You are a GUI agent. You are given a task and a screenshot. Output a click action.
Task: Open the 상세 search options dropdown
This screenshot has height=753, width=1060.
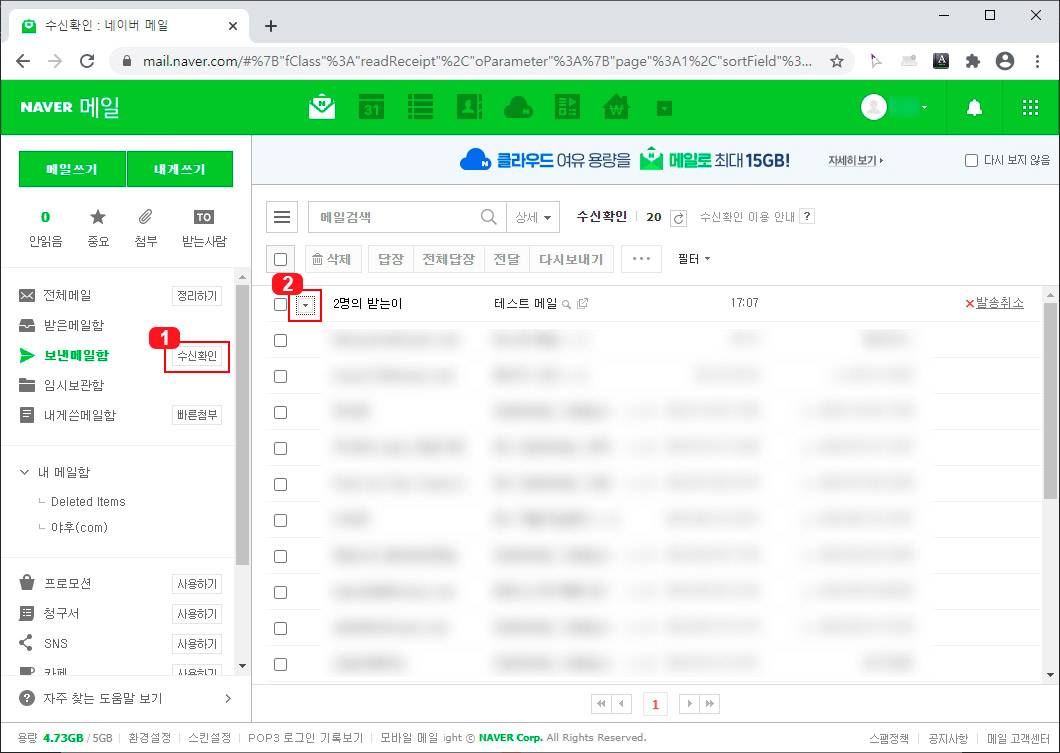click(534, 216)
